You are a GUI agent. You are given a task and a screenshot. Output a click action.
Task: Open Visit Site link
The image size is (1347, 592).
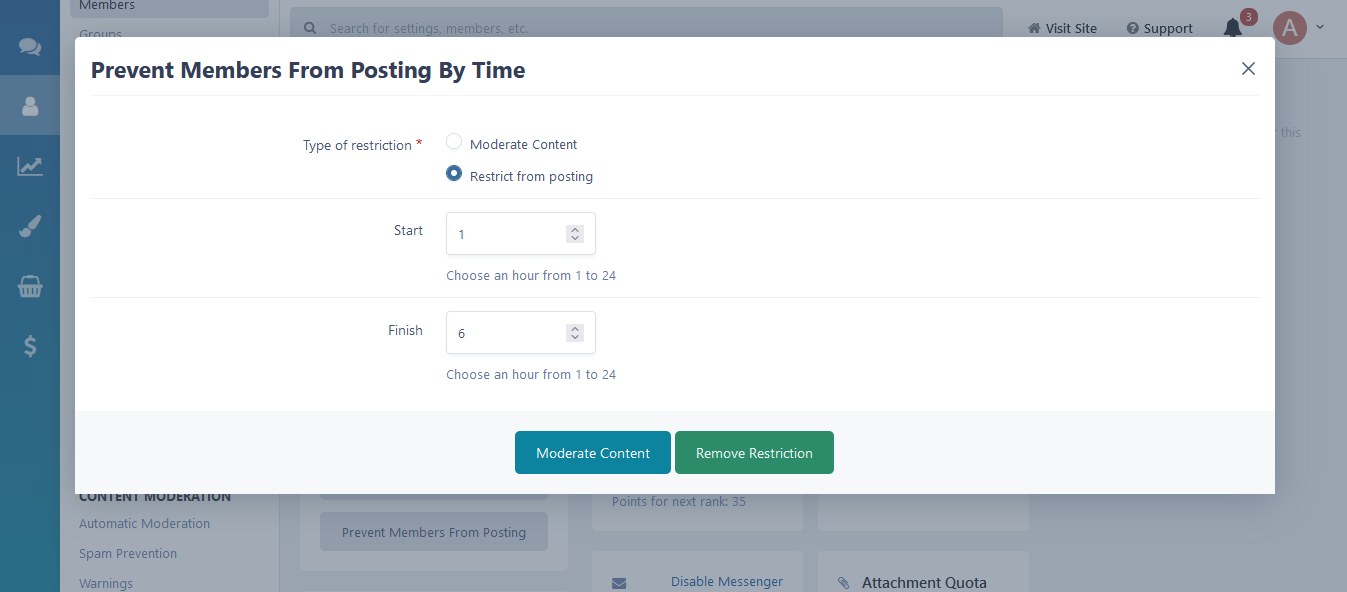(1062, 28)
